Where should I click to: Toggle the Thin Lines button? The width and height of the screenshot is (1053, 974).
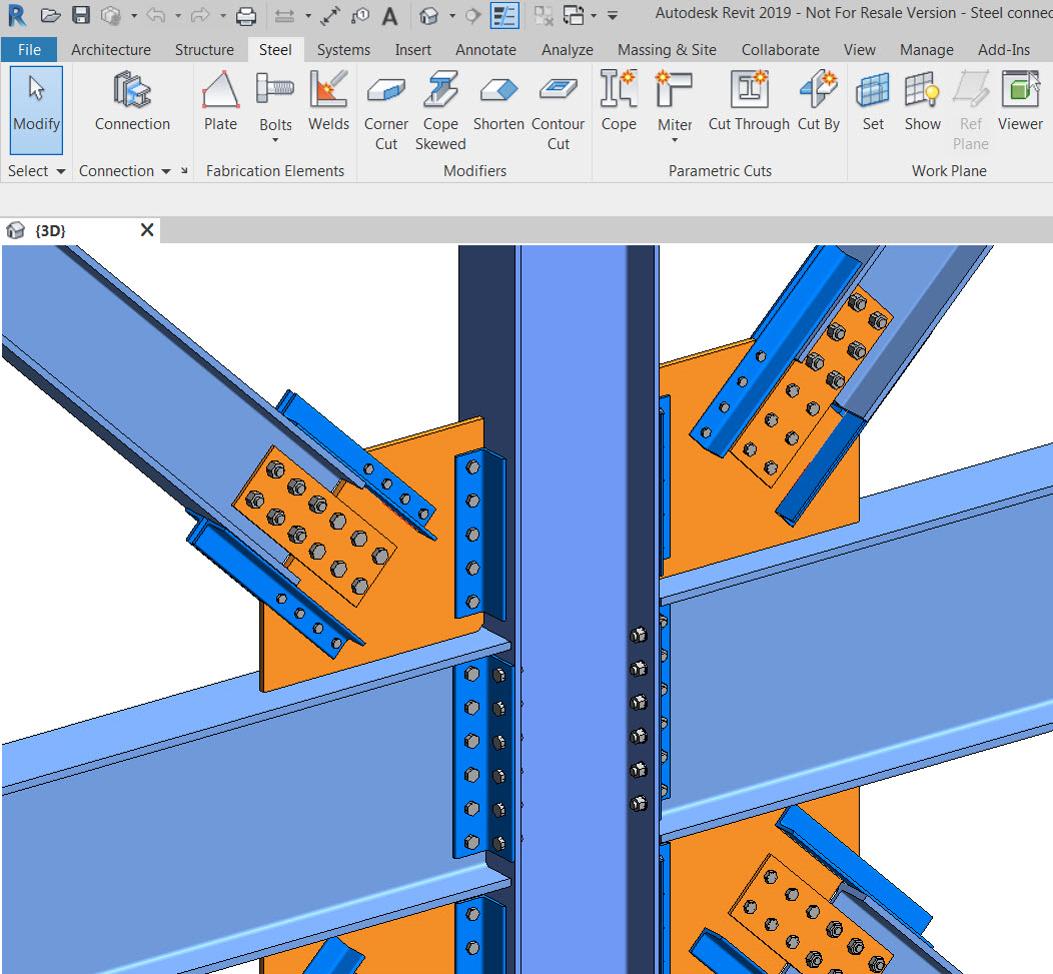point(504,16)
